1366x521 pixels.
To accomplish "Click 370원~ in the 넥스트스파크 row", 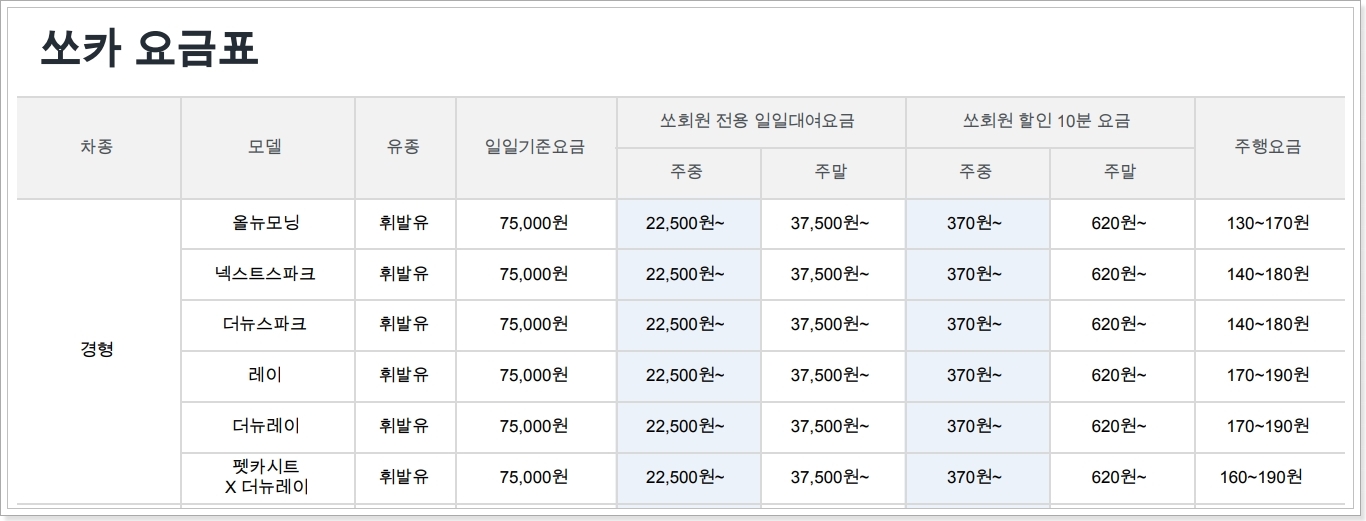I will pos(974,273).
